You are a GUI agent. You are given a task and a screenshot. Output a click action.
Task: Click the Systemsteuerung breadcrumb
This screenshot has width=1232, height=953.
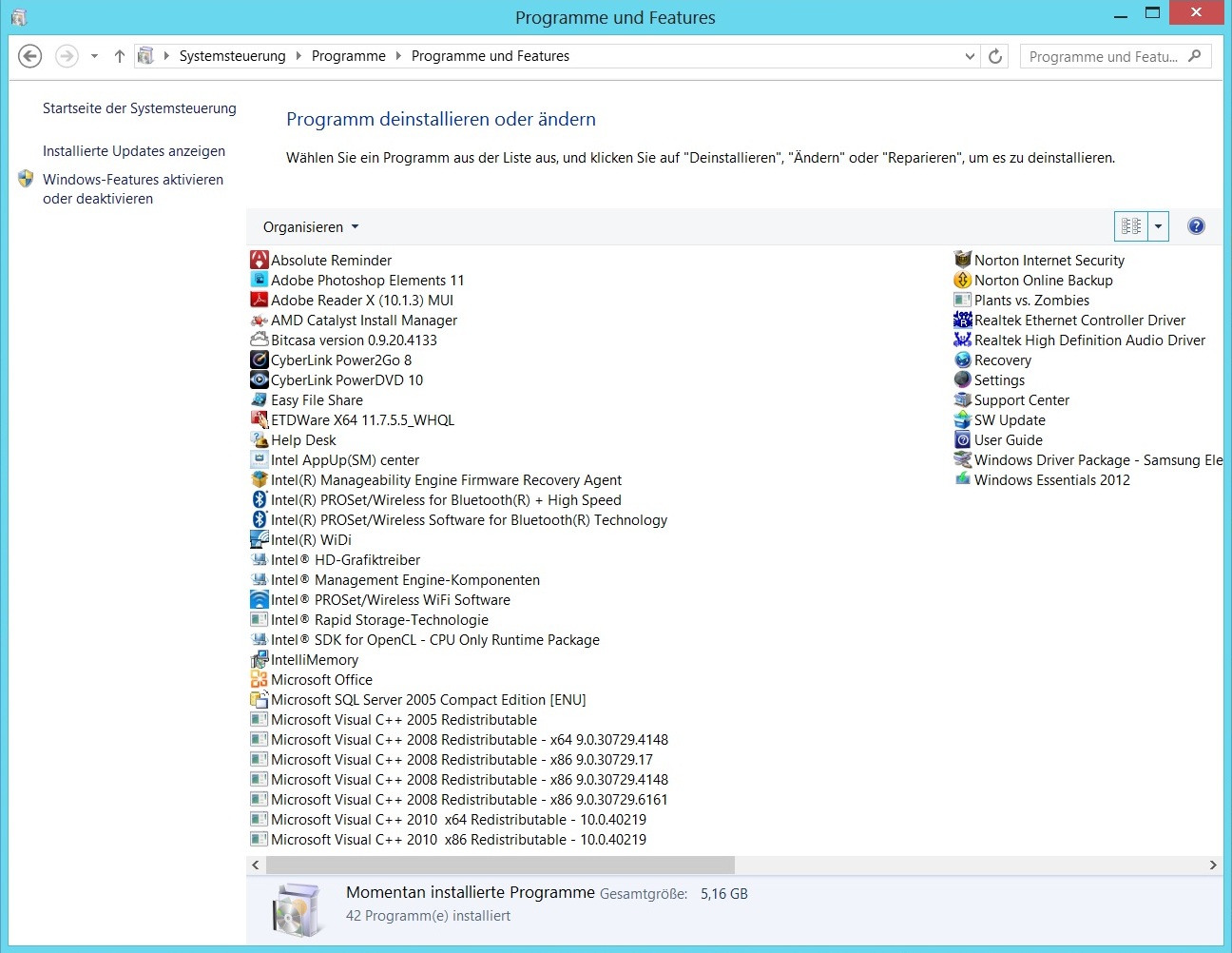(232, 56)
